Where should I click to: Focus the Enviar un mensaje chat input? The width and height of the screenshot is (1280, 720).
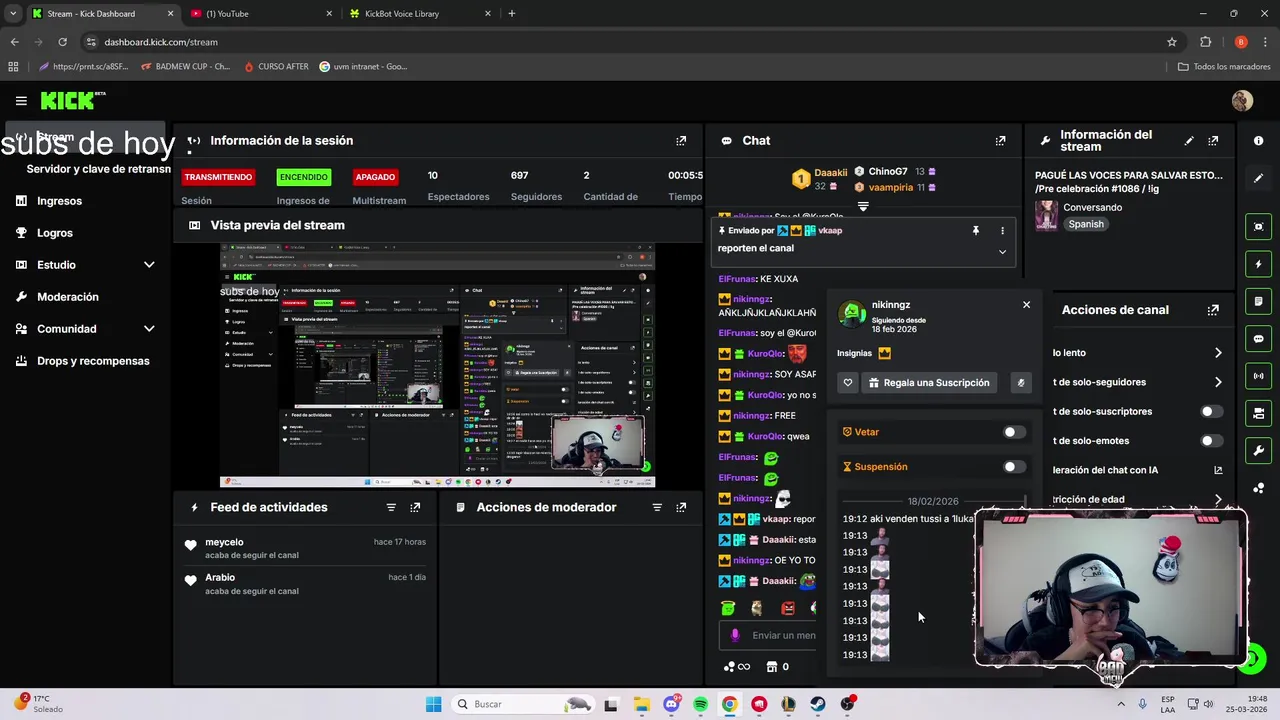(x=768, y=635)
